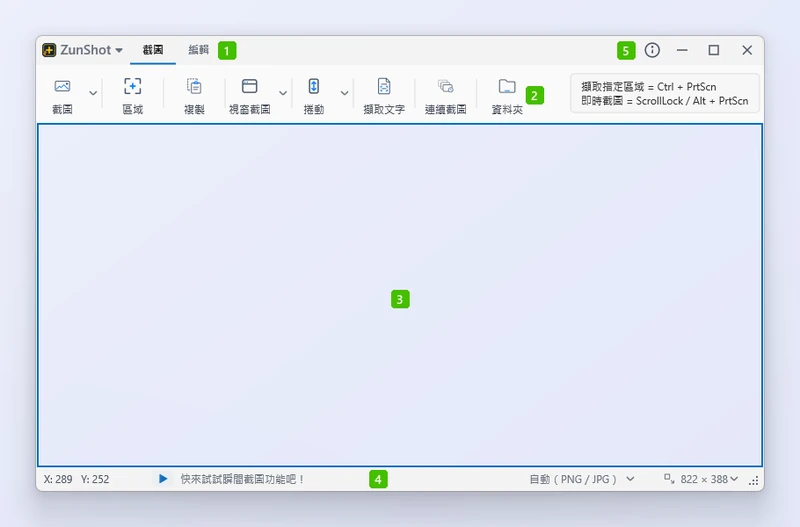Open the info about icon
Image resolution: width=800 pixels, height=527 pixels.
point(652,50)
